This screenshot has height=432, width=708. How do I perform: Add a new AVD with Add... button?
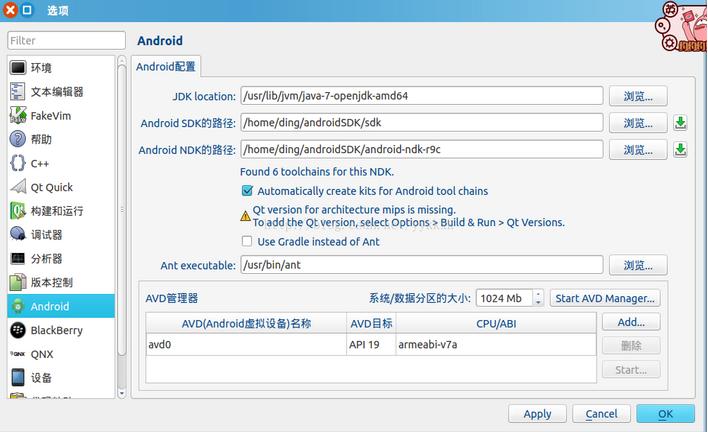pos(631,322)
